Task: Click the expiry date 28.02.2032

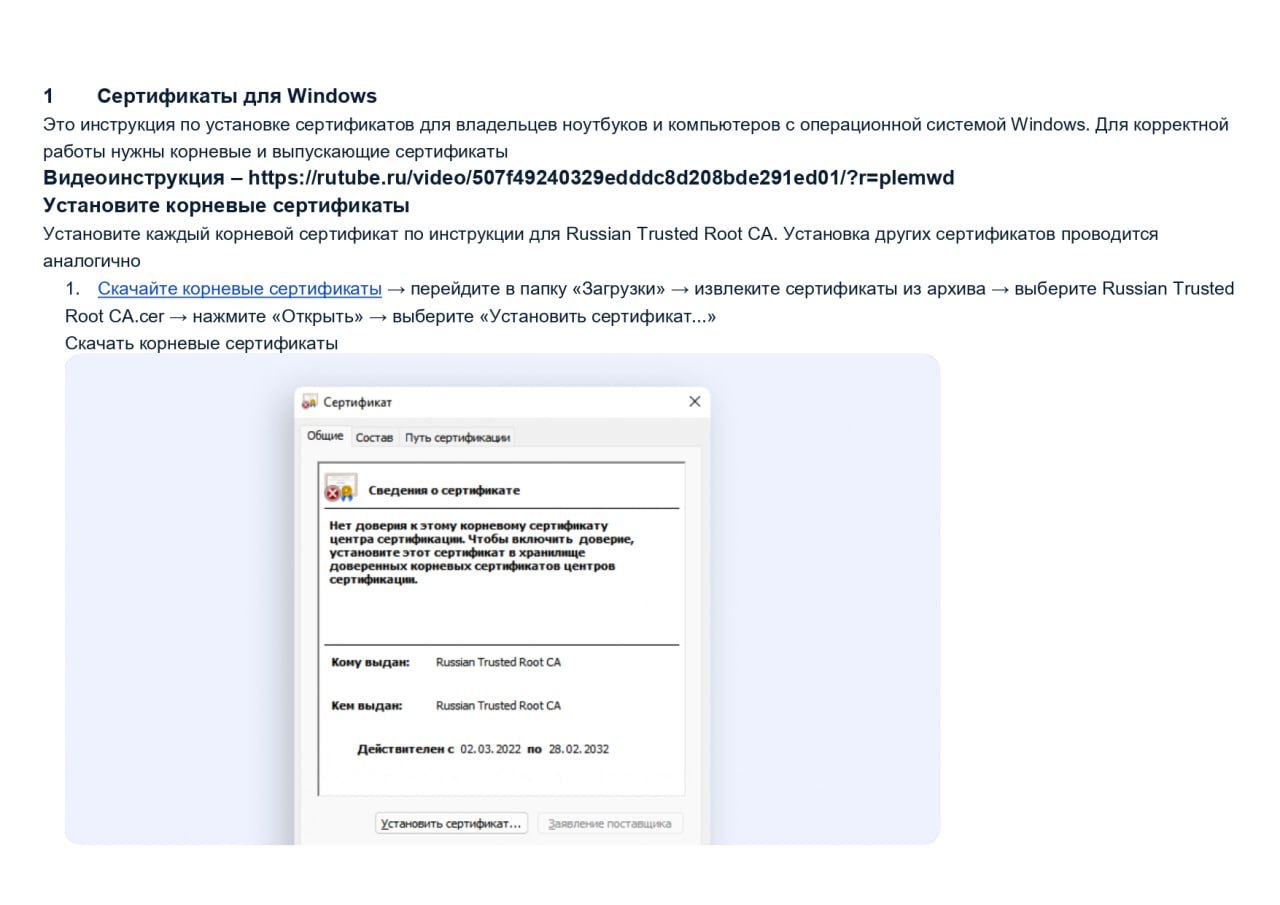Action: pos(578,749)
